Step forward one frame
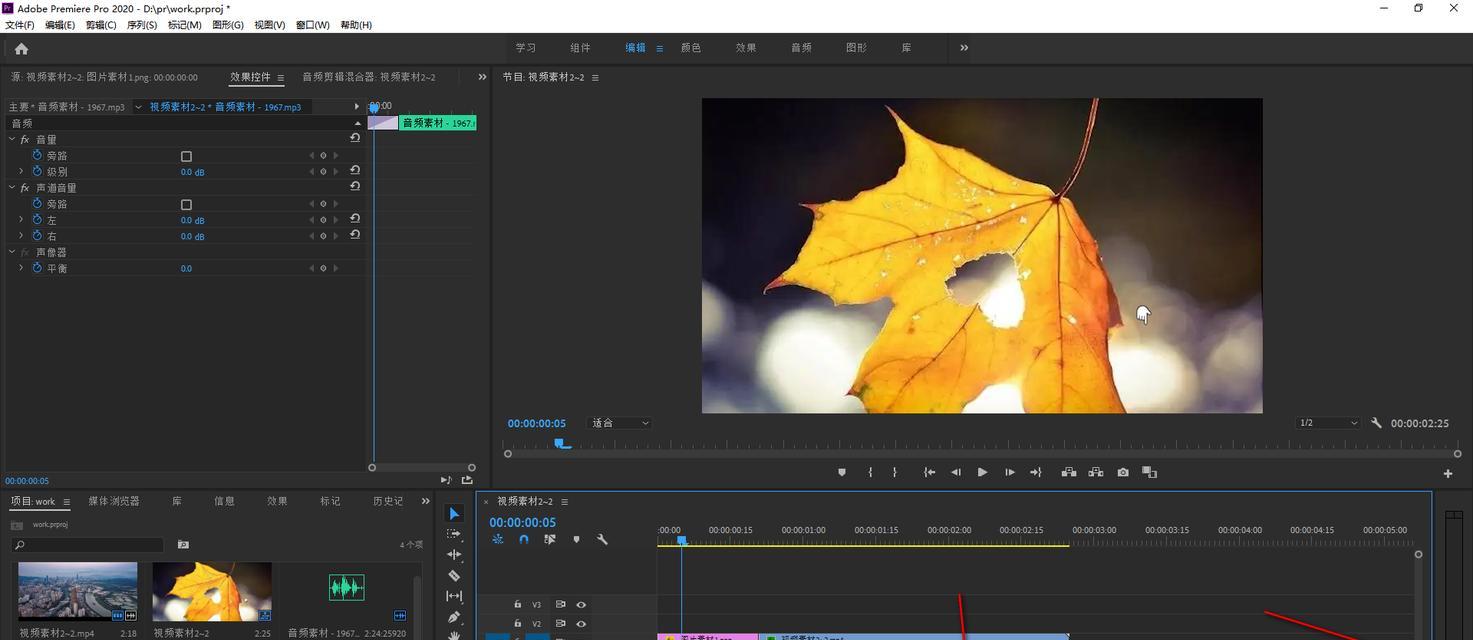1473x640 pixels. click(x=1009, y=472)
